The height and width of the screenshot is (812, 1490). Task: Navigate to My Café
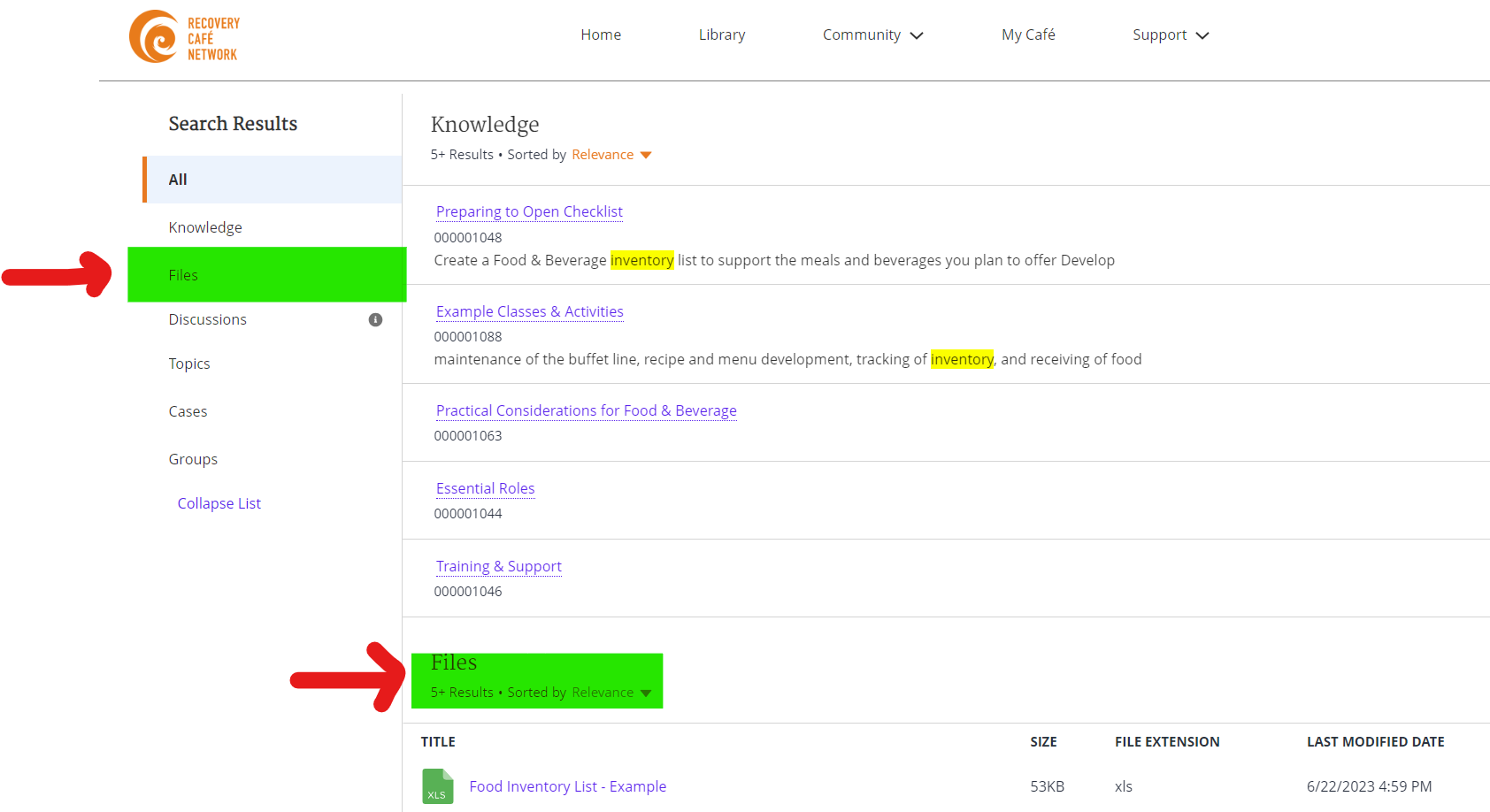click(x=1028, y=34)
